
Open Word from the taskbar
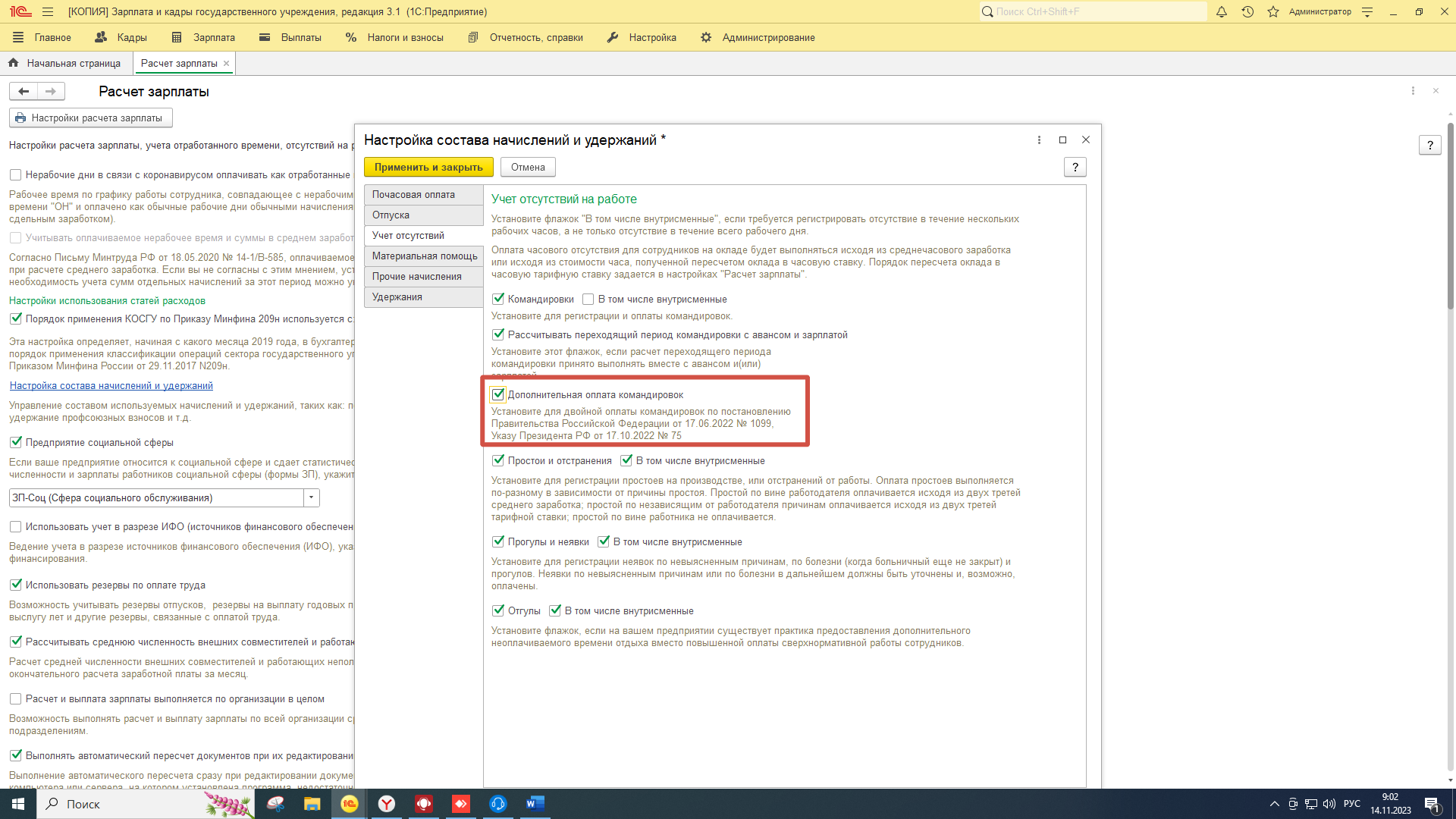point(535,804)
